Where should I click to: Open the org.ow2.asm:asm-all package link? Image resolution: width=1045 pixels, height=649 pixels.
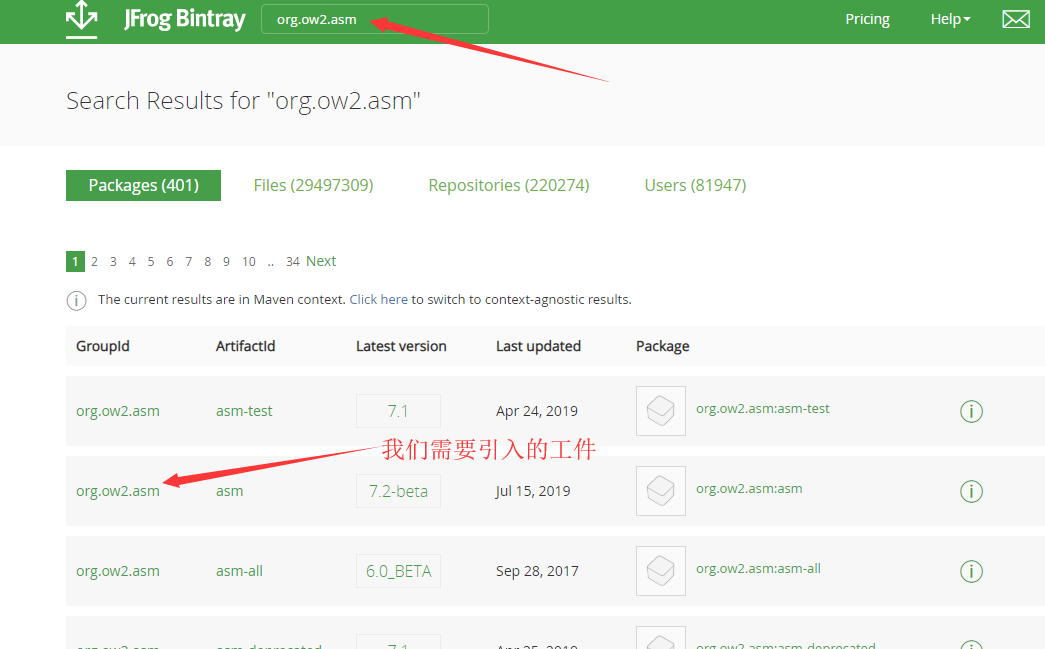click(758, 568)
